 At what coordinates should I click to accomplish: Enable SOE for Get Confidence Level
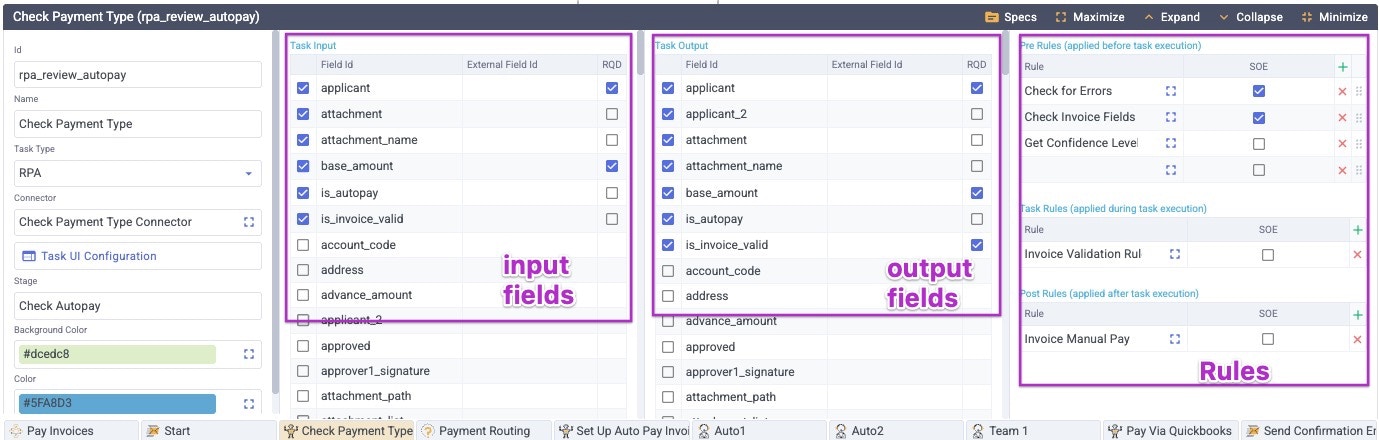(x=1259, y=143)
